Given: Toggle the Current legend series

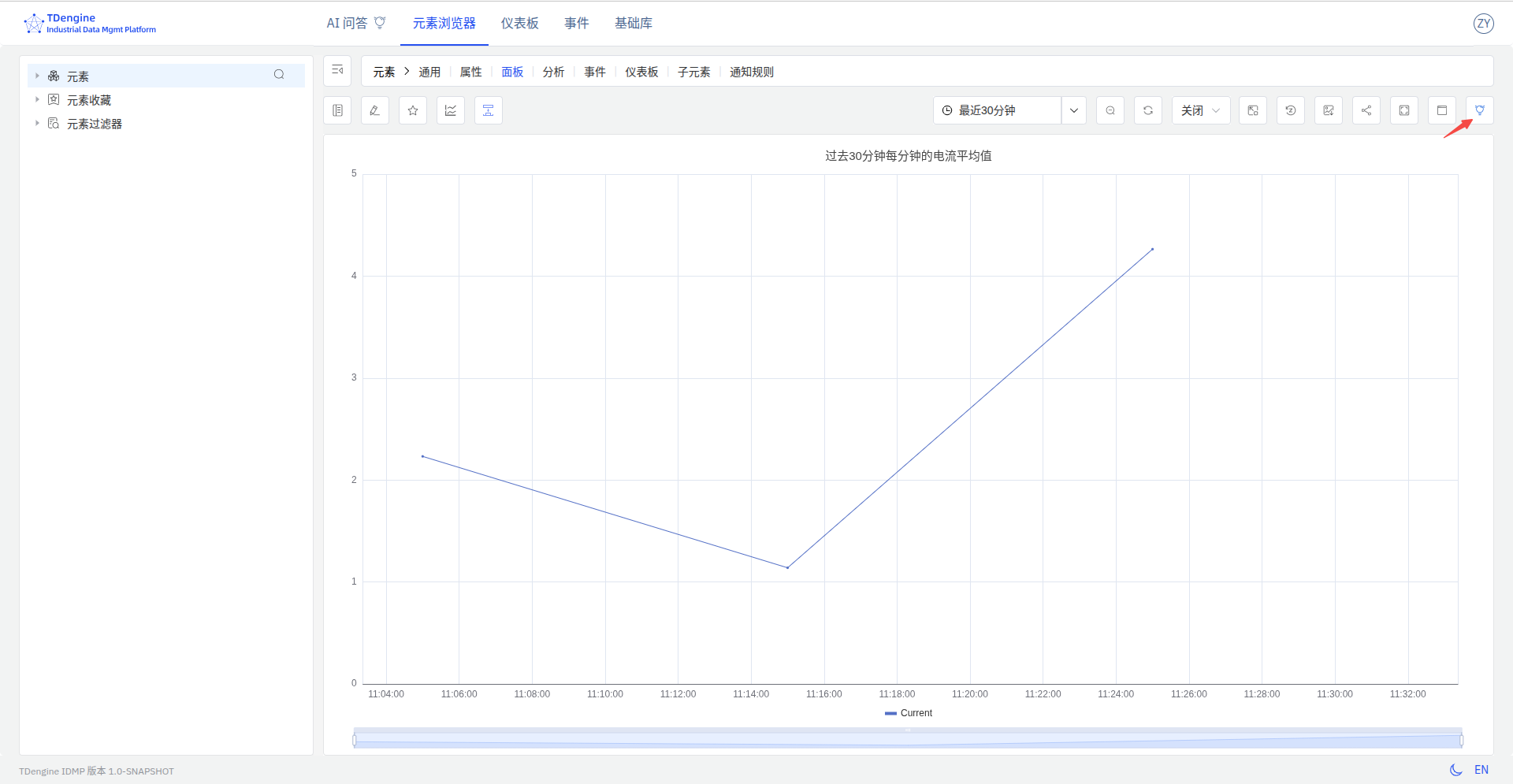Looking at the screenshot, I should (x=909, y=713).
